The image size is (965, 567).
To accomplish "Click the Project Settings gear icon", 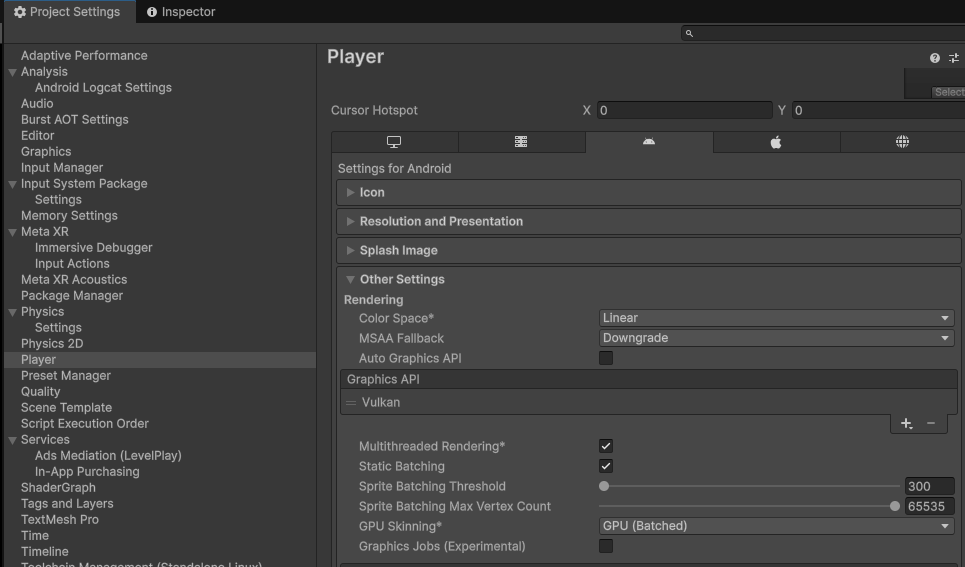I will tap(20, 12).
